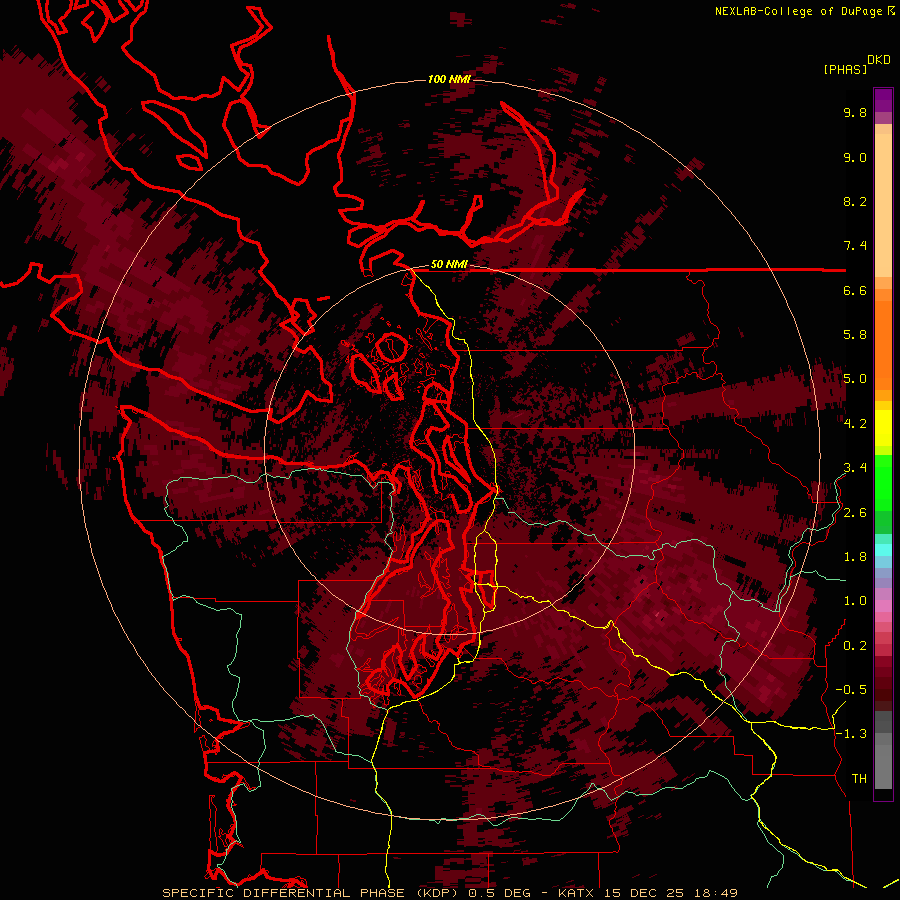This screenshot has height=900, width=900.
Task: Click the 0.2 value on the color scale
Action: click(x=855, y=646)
